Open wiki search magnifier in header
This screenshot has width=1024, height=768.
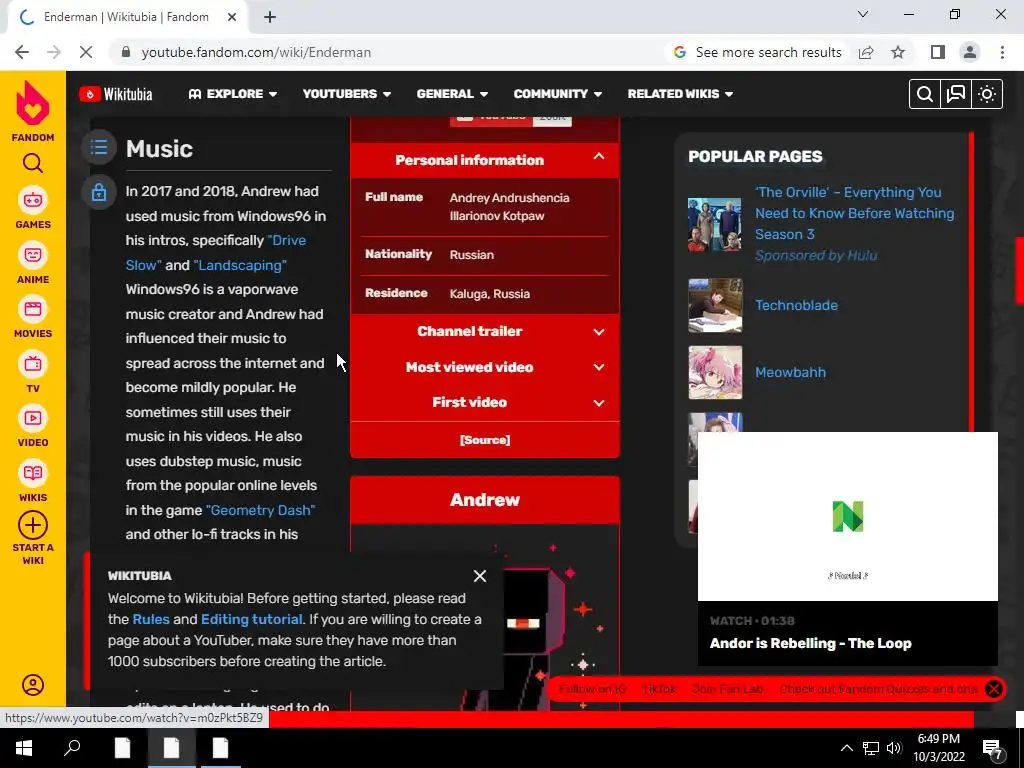tap(925, 94)
